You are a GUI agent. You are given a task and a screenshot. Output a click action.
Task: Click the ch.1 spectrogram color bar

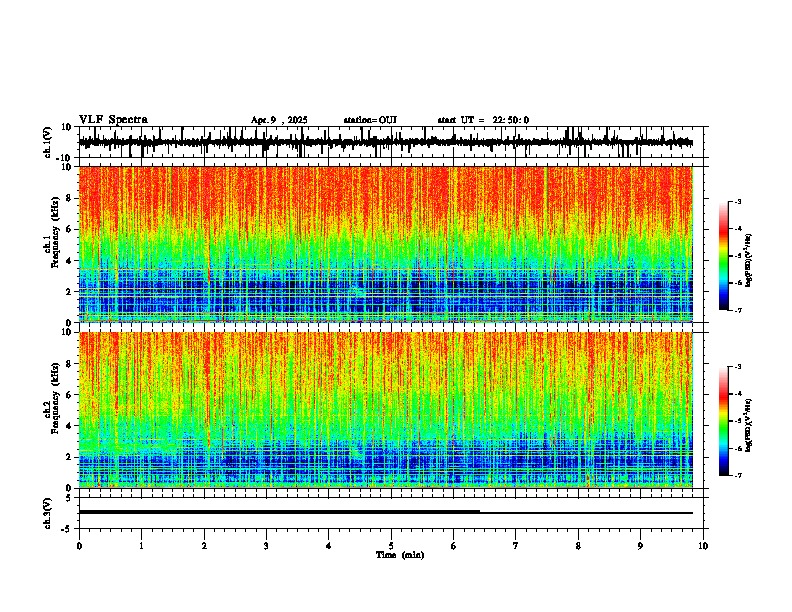724,256
